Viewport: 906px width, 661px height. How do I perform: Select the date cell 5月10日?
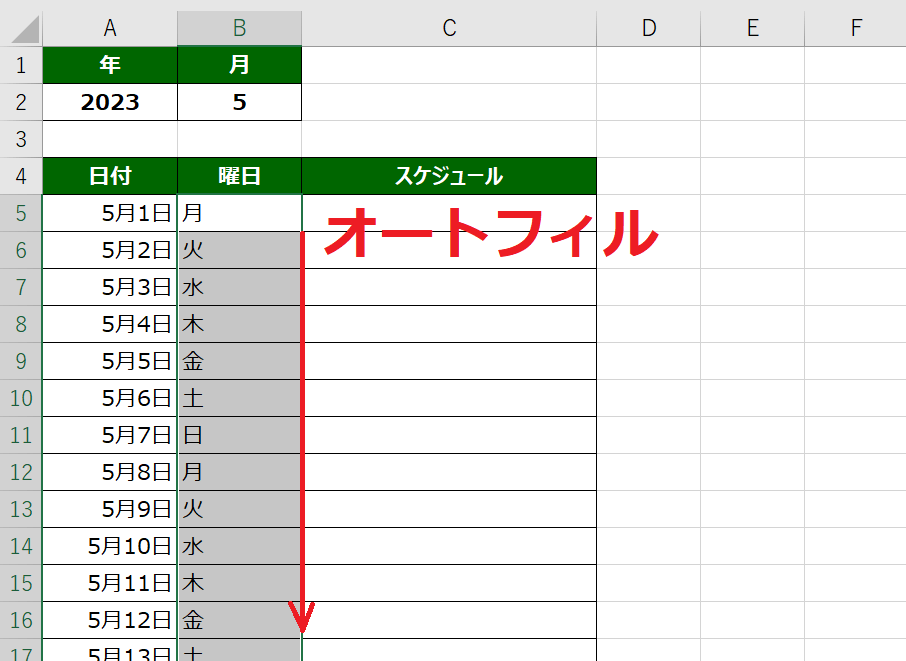pyautogui.click(x=110, y=546)
